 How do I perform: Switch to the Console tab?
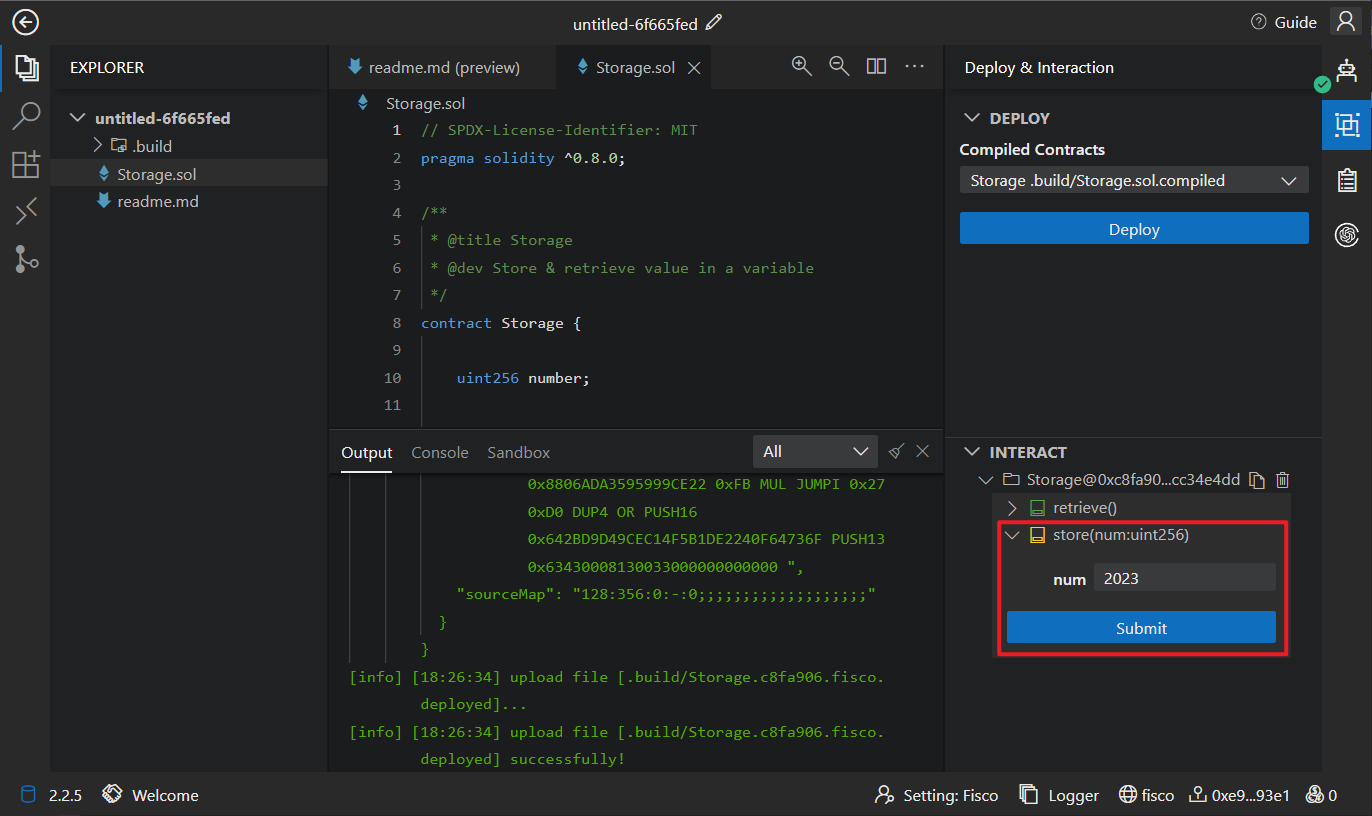[x=439, y=452]
